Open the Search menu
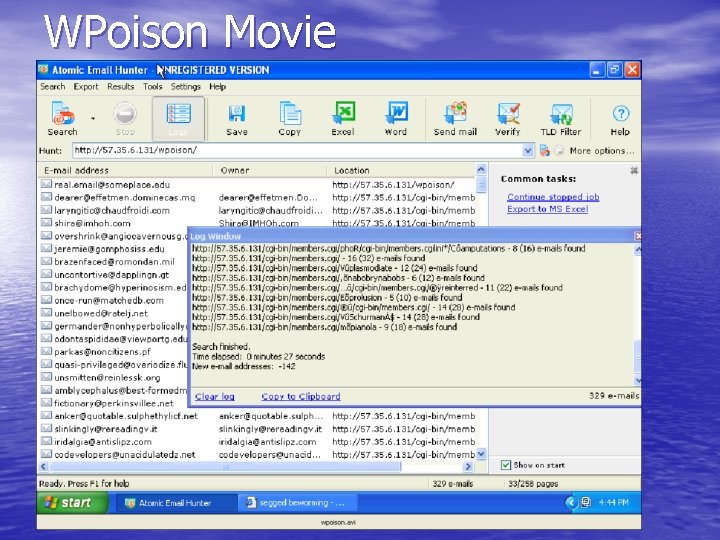 (52, 87)
